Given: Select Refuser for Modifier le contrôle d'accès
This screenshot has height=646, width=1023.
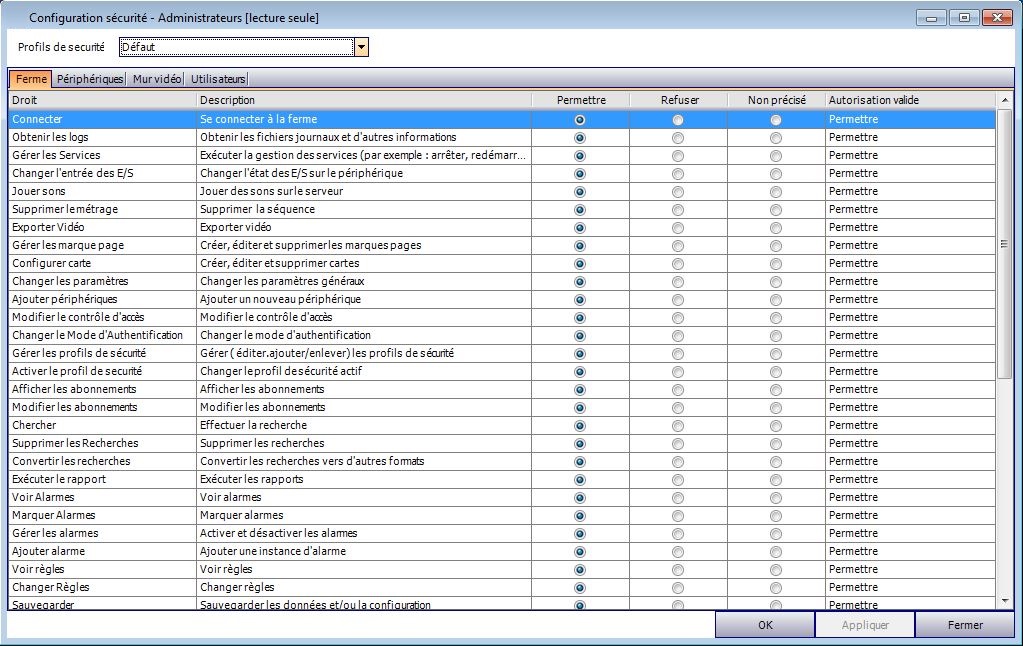Looking at the screenshot, I should coord(678,318).
